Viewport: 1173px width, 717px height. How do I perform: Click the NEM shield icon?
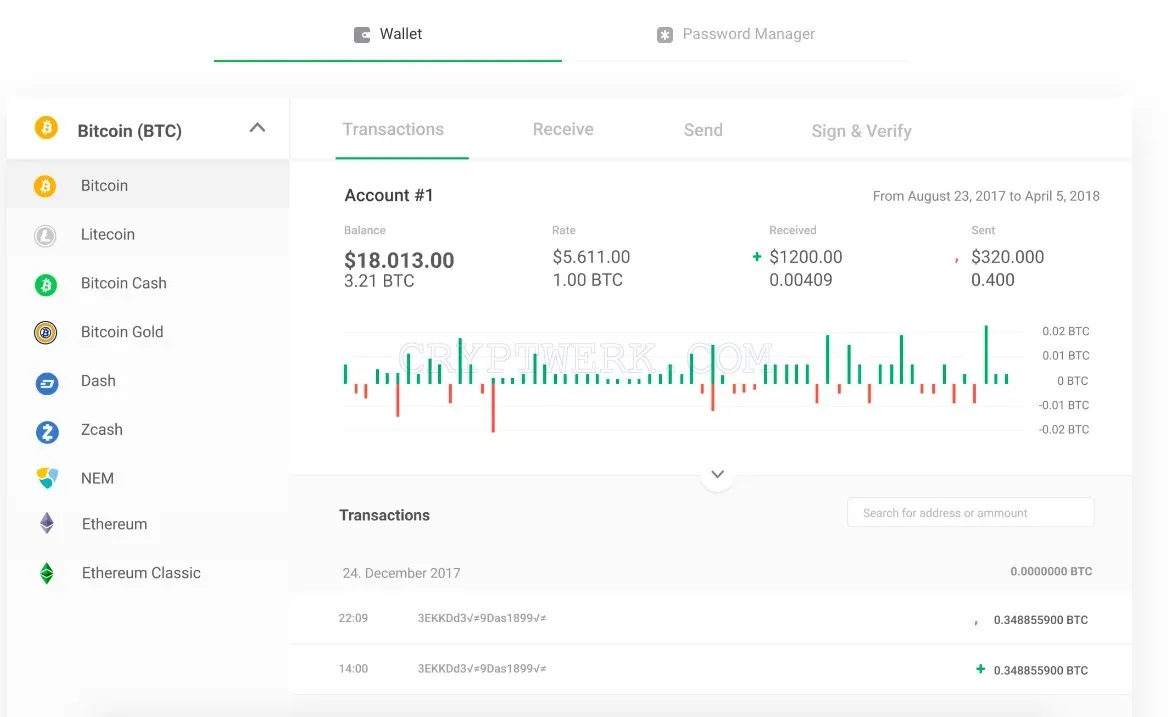pyautogui.click(x=47, y=478)
